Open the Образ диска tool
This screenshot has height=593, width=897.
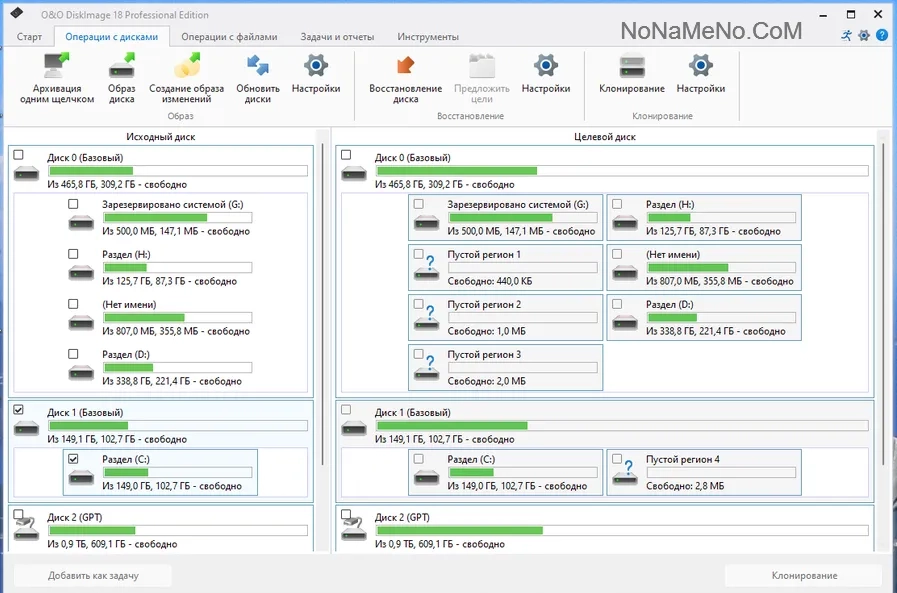click(x=122, y=68)
